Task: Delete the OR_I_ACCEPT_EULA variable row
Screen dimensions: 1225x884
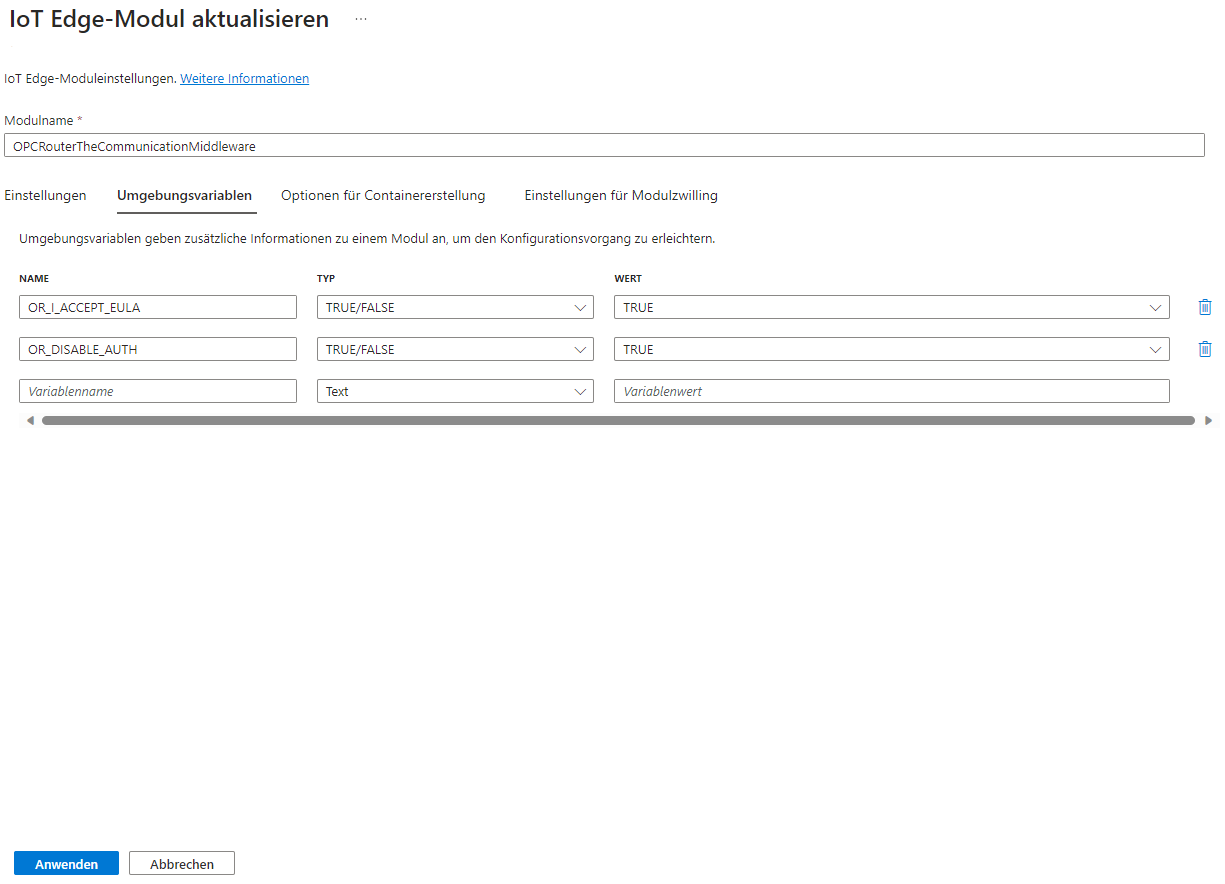Action: (1204, 307)
